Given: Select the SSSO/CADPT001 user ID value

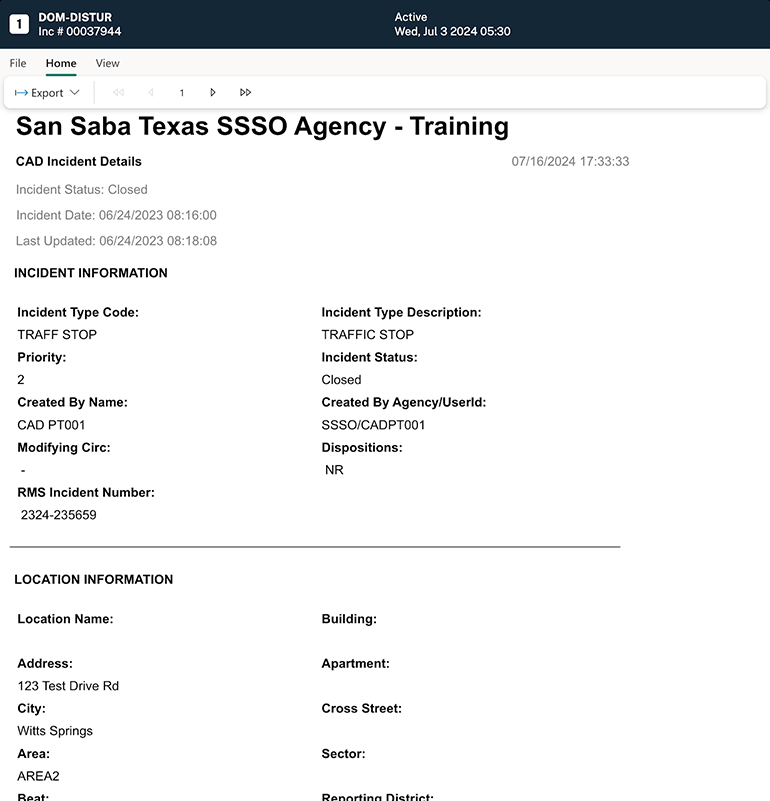Looking at the screenshot, I should 373,425.
